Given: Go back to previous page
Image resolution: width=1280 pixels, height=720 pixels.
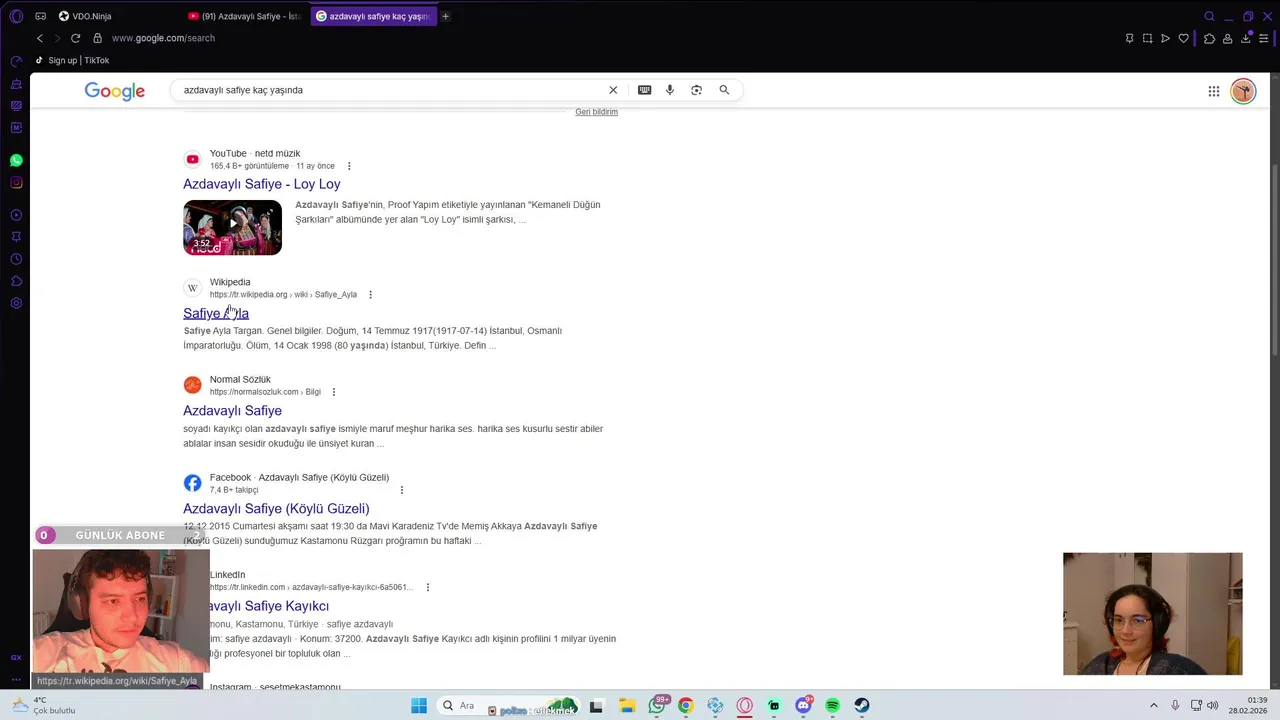Looking at the screenshot, I should (x=40, y=38).
